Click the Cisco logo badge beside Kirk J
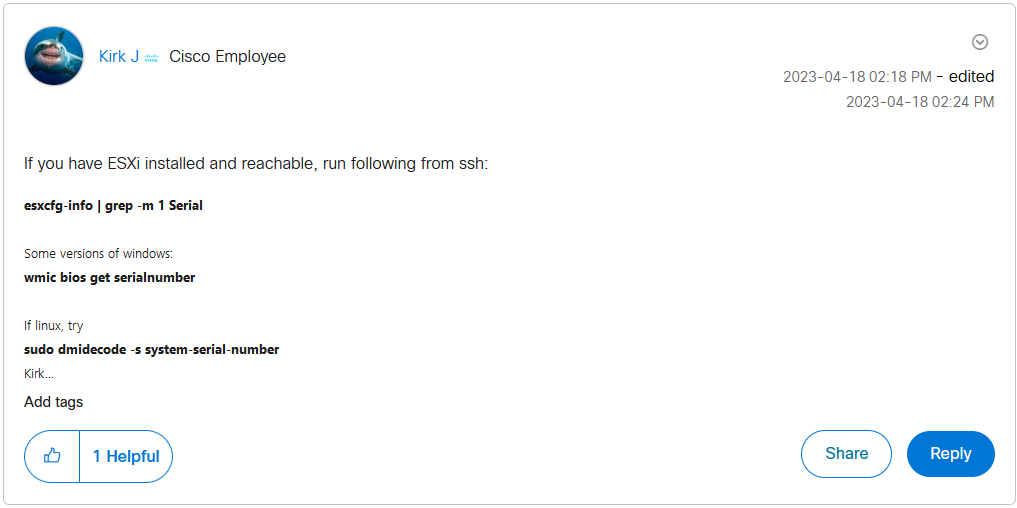This screenshot has width=1017, height=508. click(152, 57)
